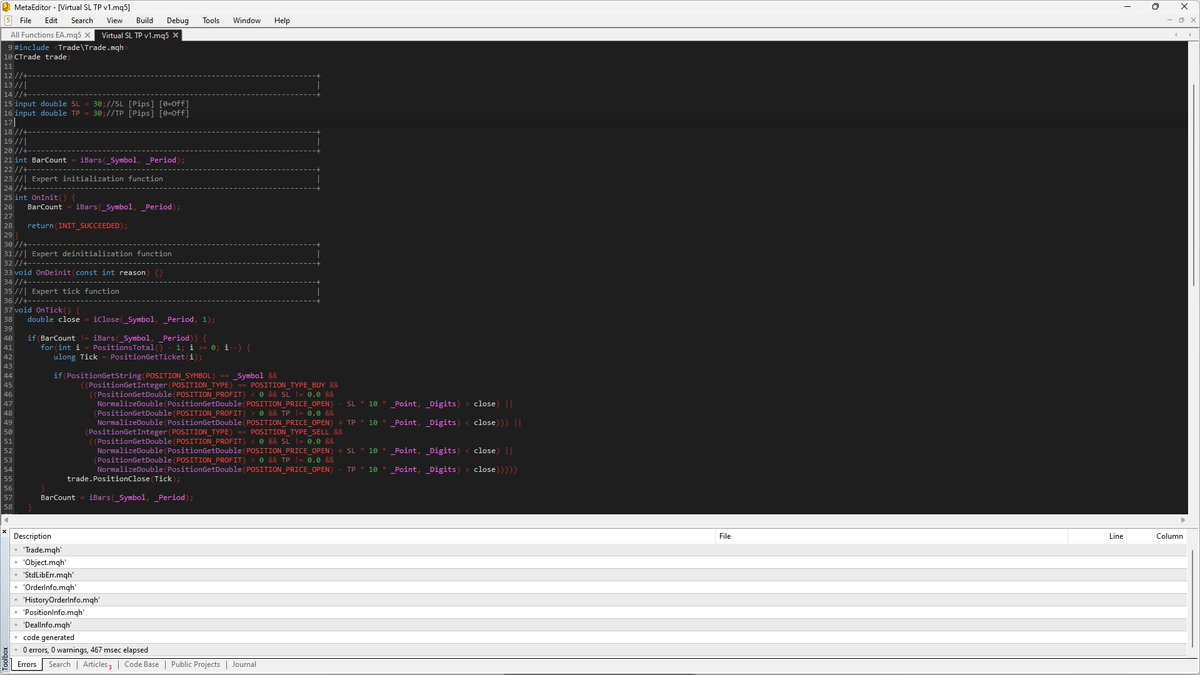This screenshot has height=675, width=1200.
Task: Open the Public Projects toolbox tab
Action: coord(195,664)
